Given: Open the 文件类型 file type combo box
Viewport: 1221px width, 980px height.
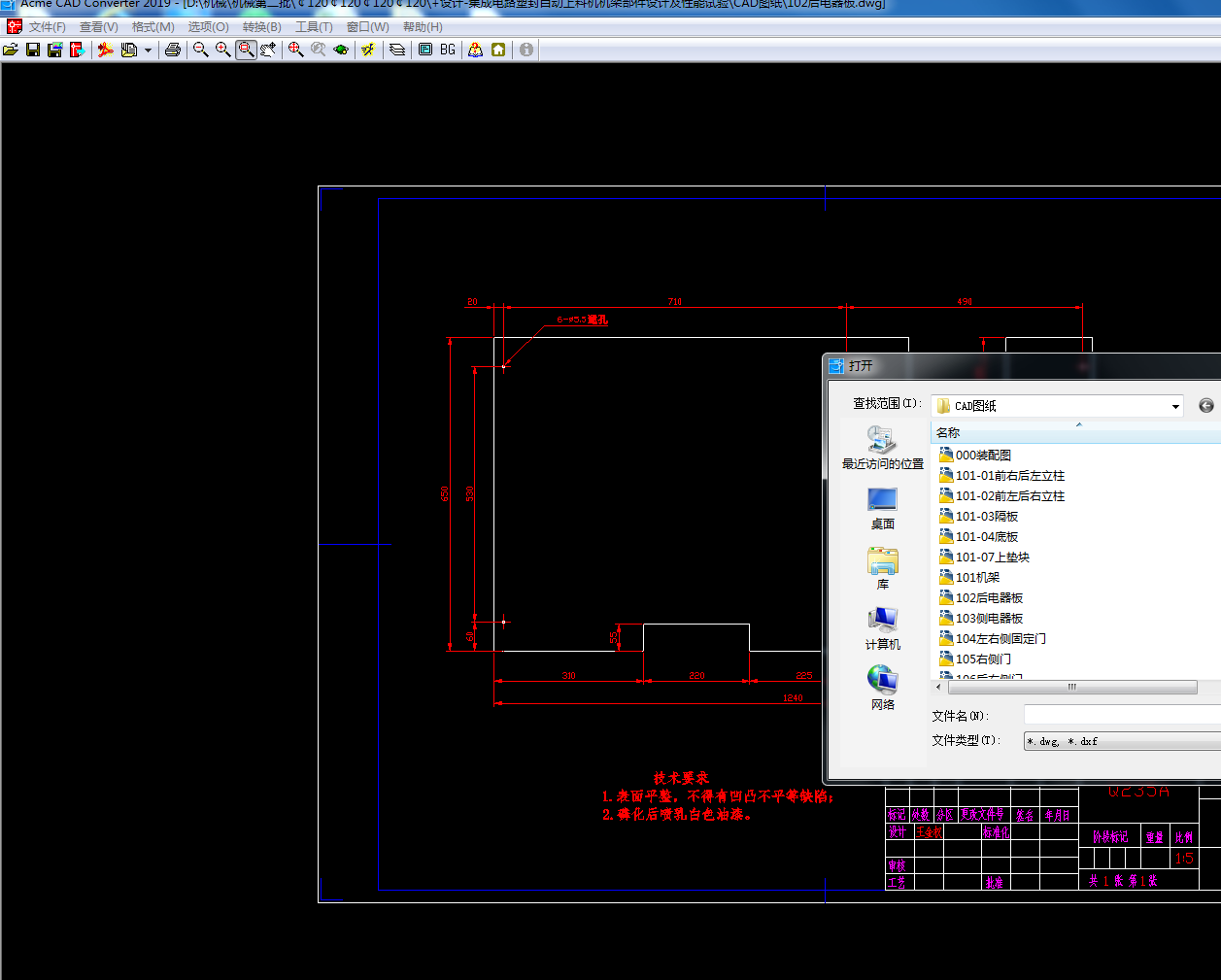Looking at the screenshot, I should pyautogui.click(x=1122, y=741).
